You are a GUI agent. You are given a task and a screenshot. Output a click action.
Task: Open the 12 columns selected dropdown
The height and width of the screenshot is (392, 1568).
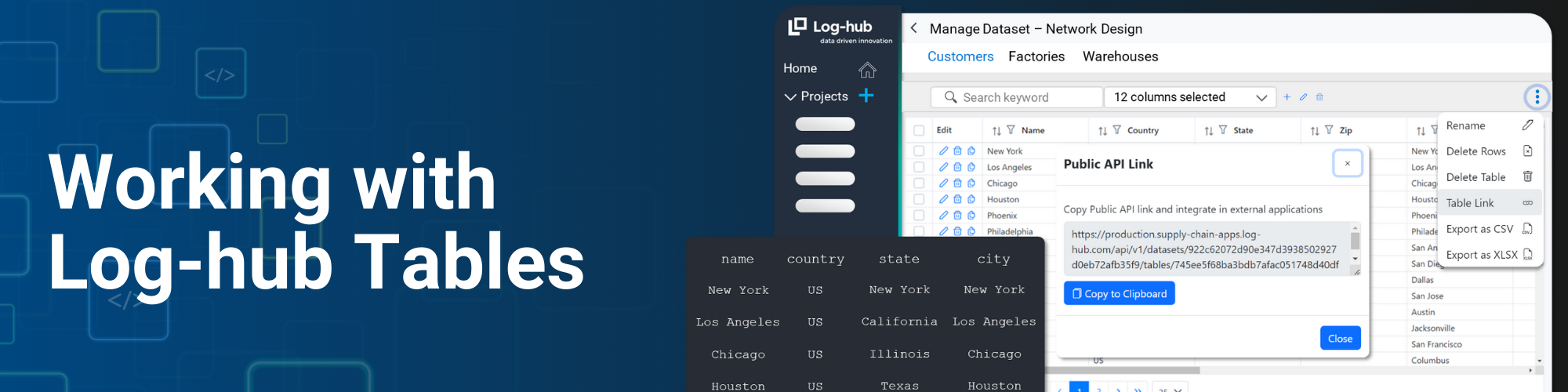tap(1190, 97)
